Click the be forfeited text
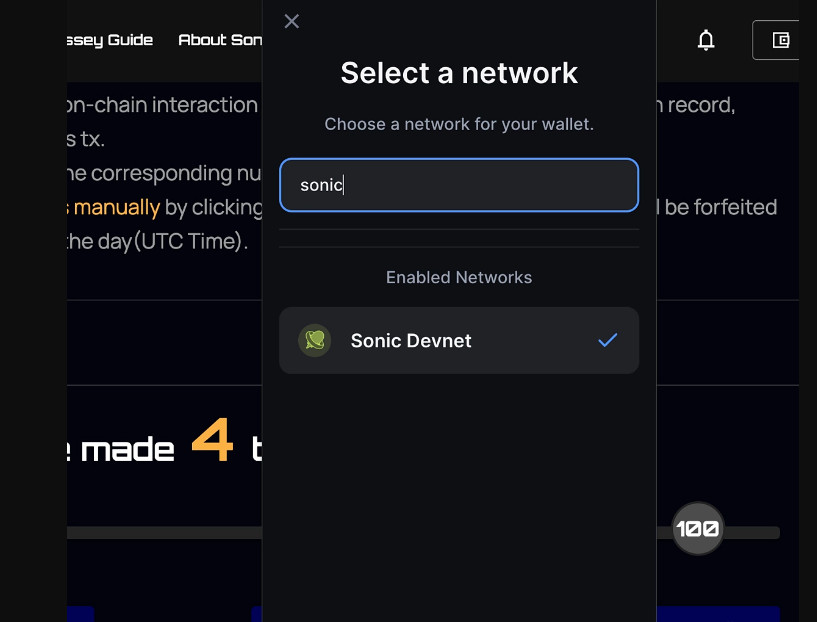The width and height of the screenshot is (817, 622). pyautogui.click(x=721, y=207)
